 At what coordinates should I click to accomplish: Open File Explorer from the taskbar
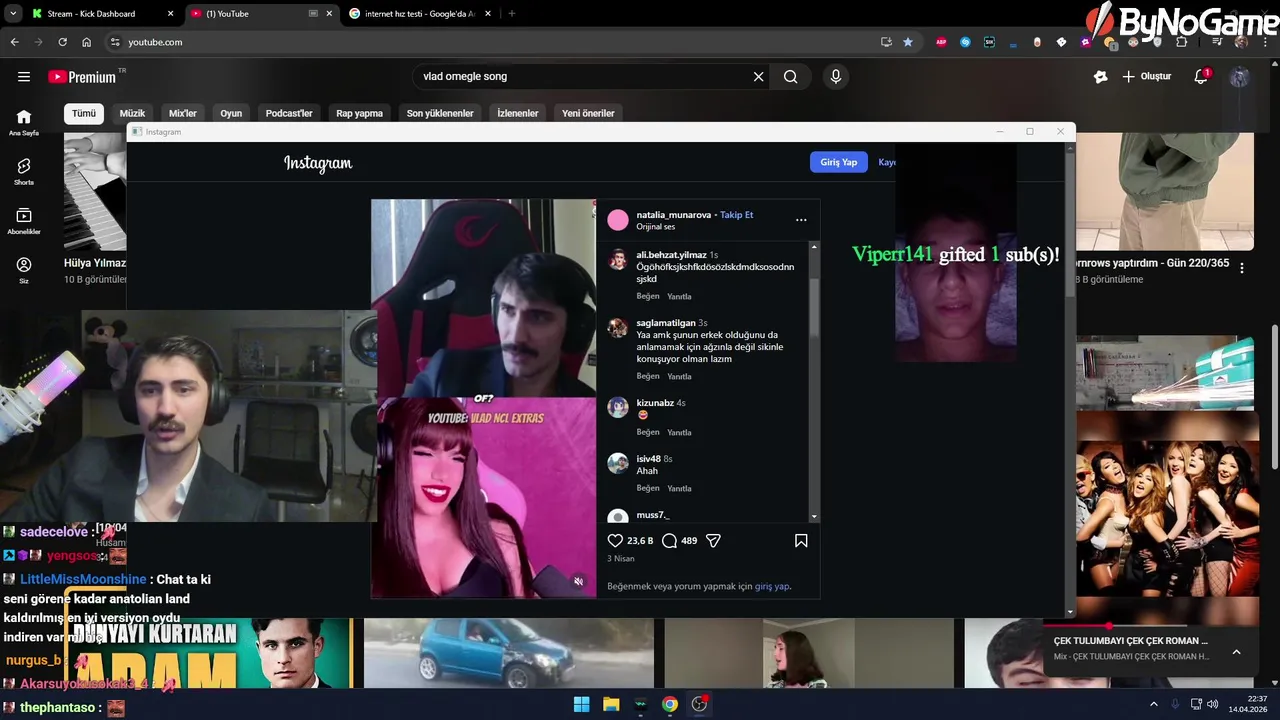[x=611, y=704]
